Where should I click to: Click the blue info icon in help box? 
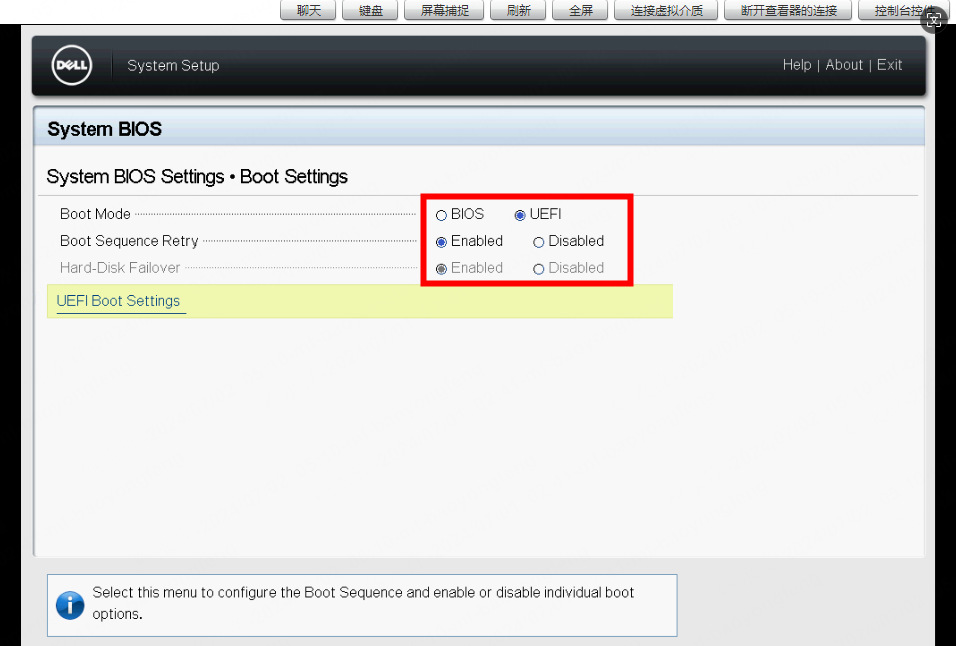(70, 605)
